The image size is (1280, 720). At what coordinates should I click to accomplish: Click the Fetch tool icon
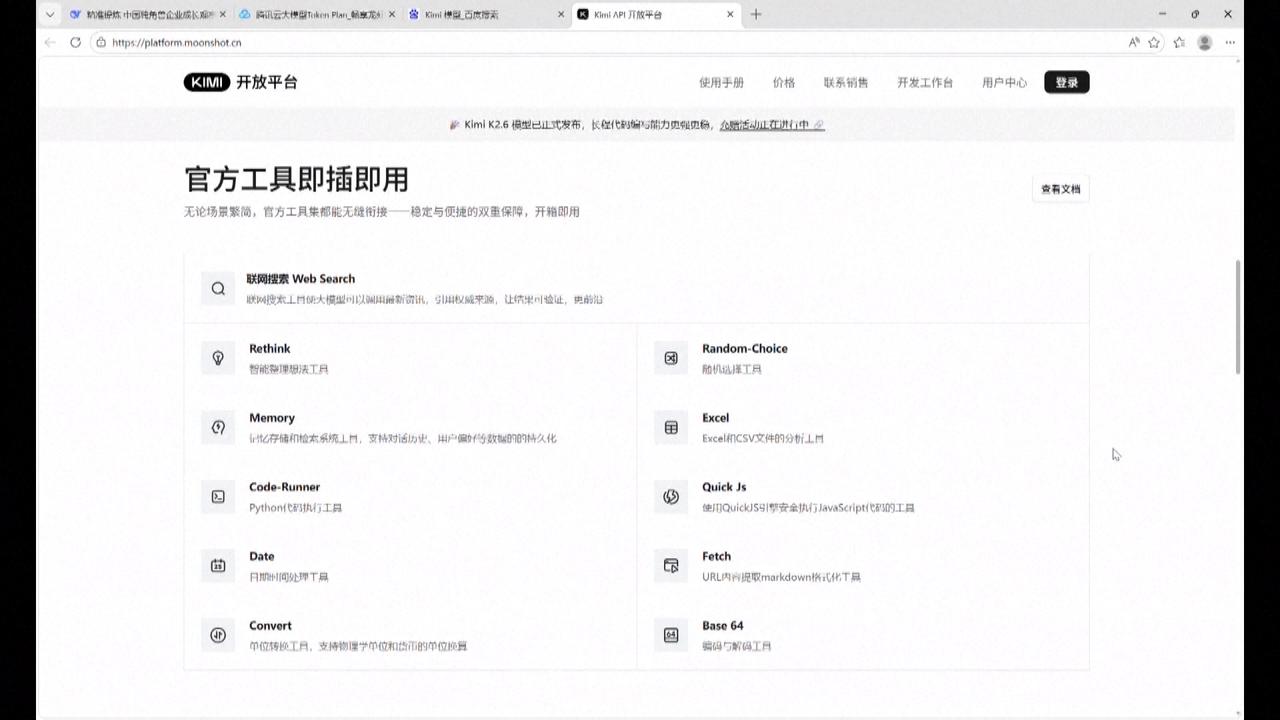coord(671,566)
